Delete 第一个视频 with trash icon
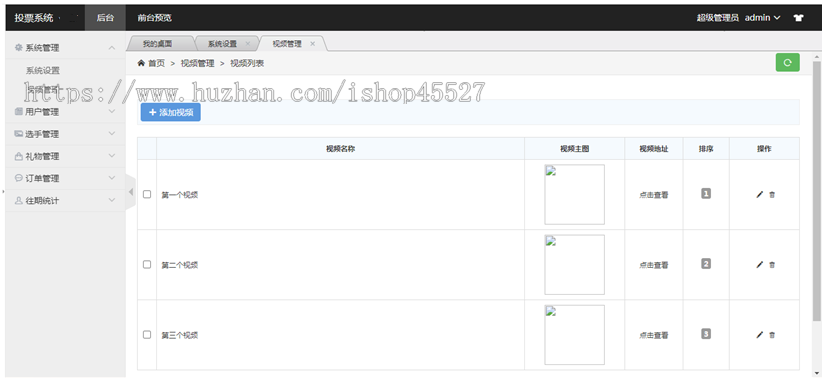824x380 pixels. tap(772, 194)
